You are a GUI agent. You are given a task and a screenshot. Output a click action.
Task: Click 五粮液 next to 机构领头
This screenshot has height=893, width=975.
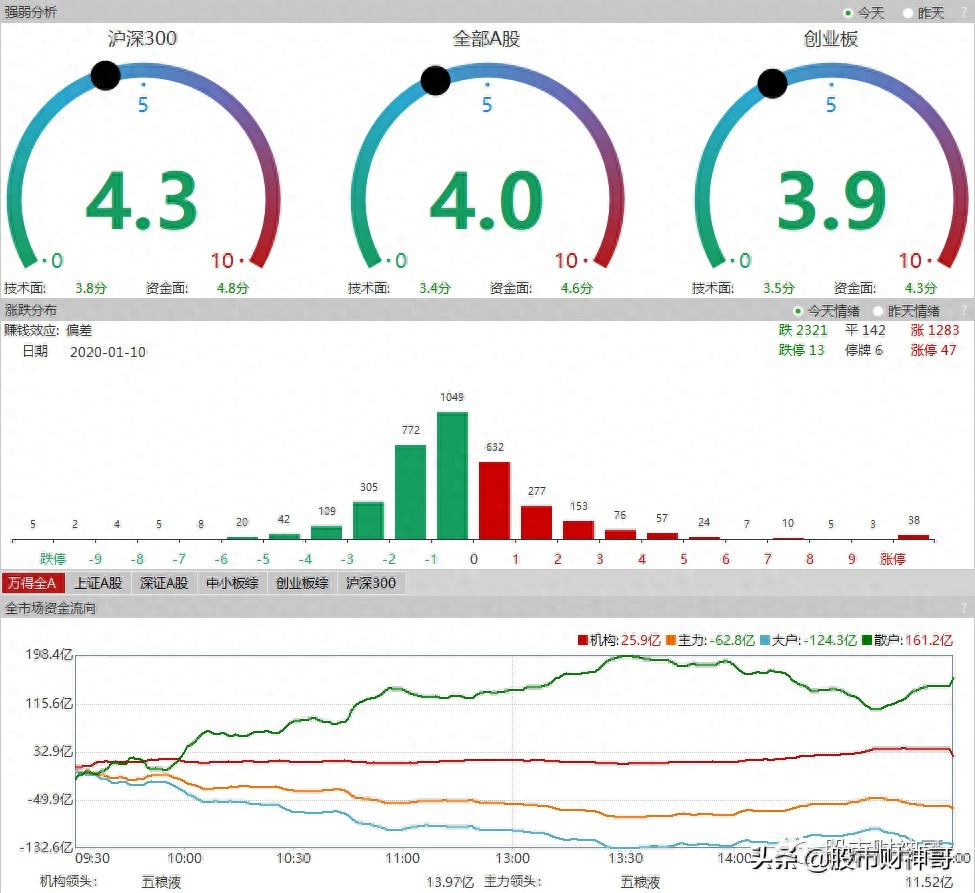pyautogui.click(x=162, y=882)
